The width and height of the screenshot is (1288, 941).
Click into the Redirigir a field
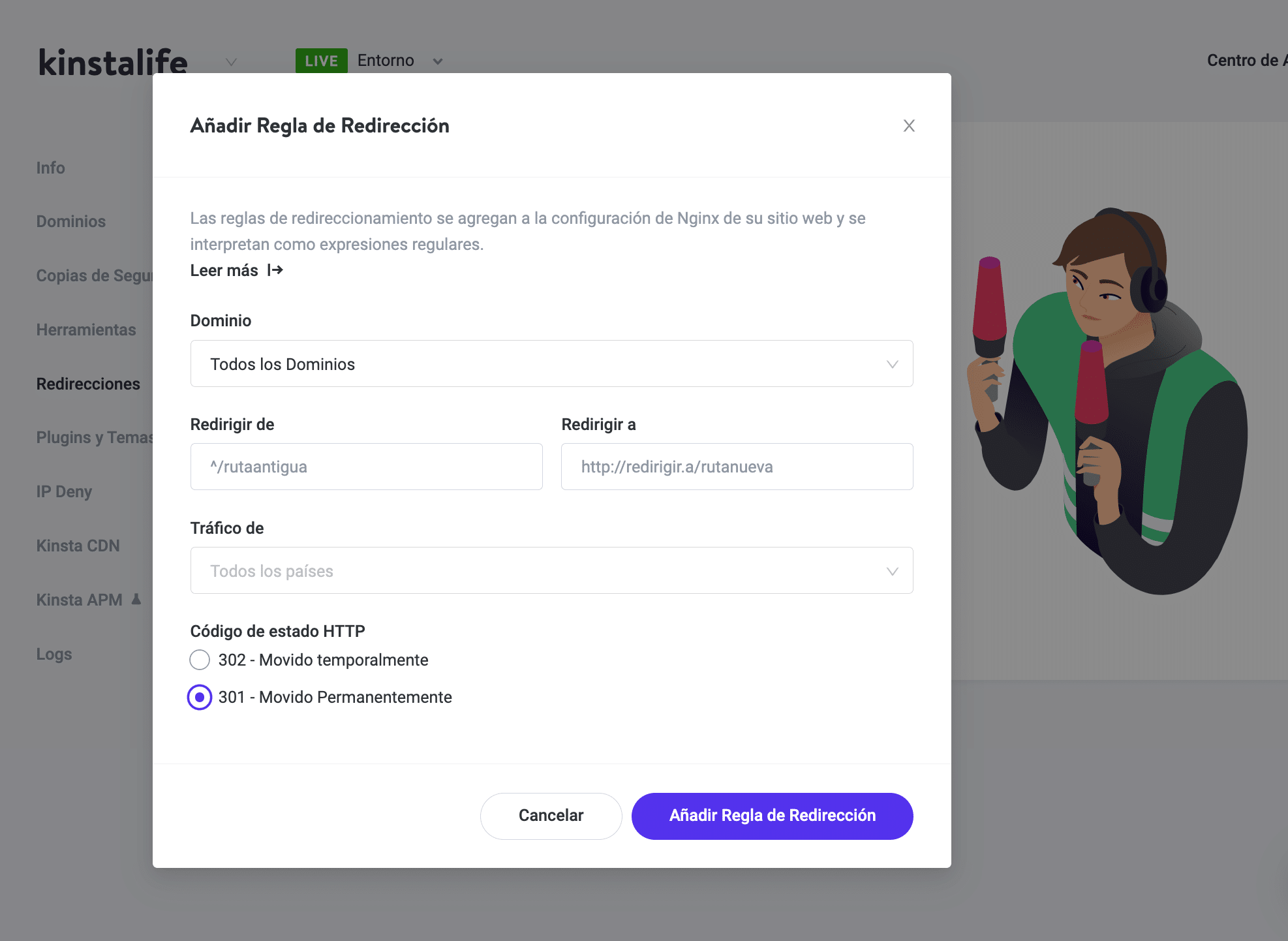pyautogui.click(x=737, y=467)
